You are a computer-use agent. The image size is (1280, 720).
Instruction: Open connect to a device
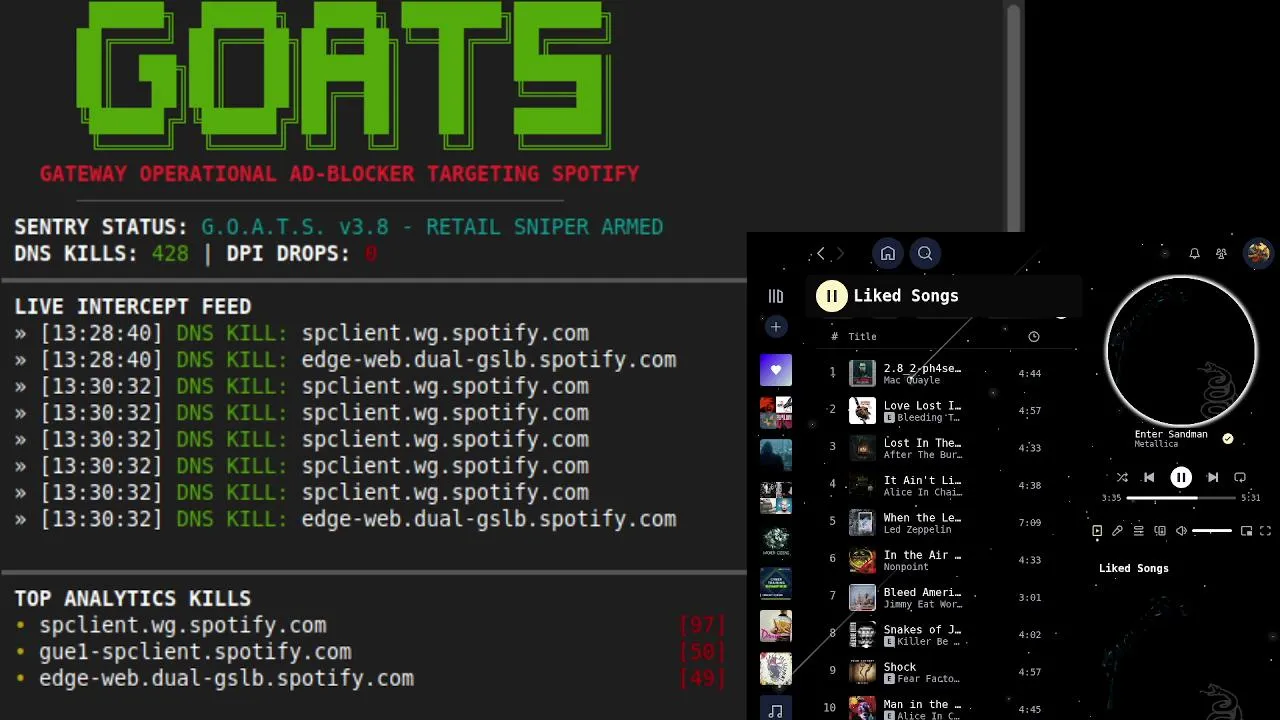click(1160, 531)
